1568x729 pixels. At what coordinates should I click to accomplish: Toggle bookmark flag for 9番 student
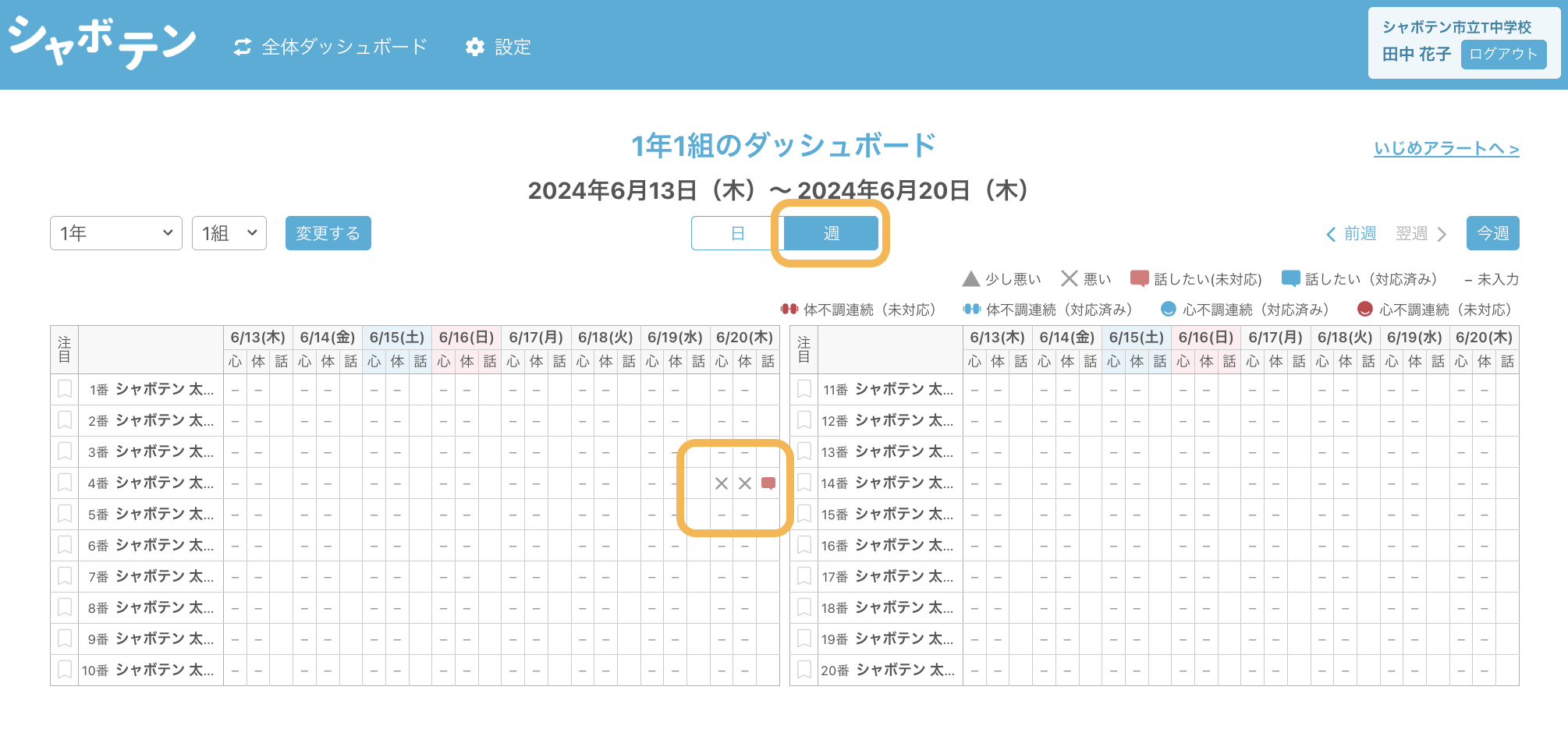[x=65, y=639]
